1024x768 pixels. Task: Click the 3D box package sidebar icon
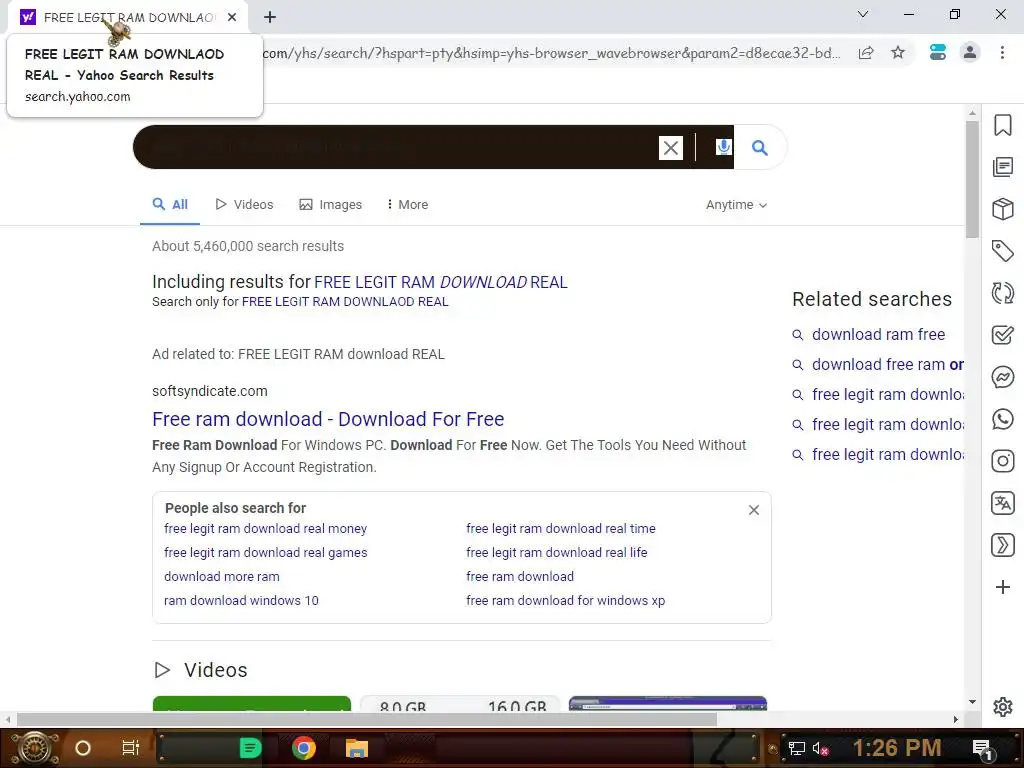click(1002, 209)
